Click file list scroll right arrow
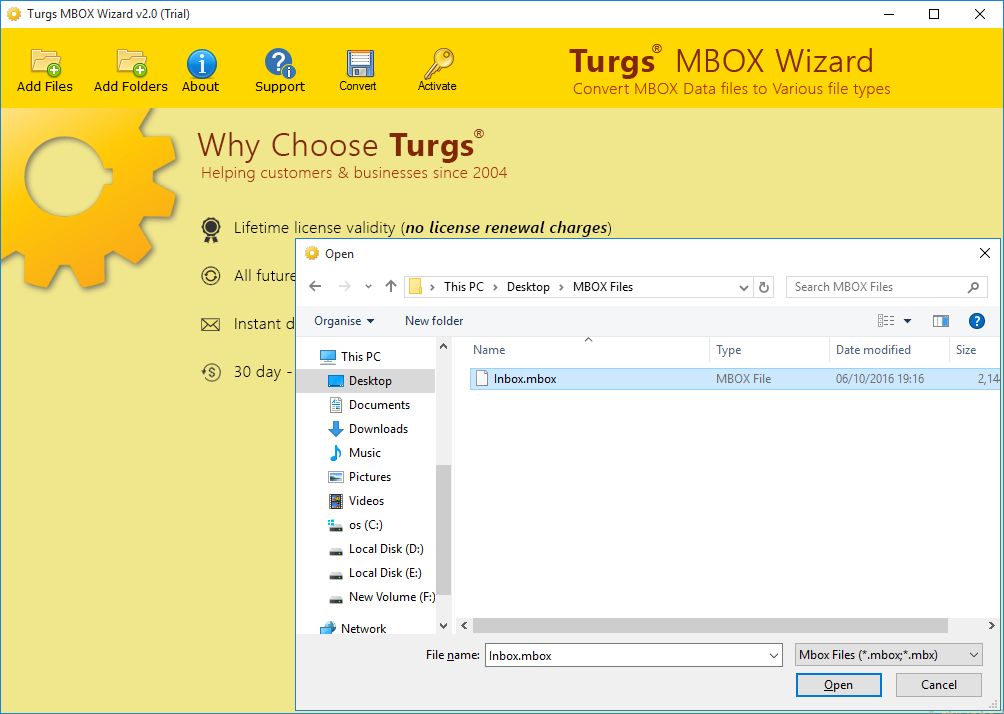1004x714 pixels. (x=991, y=626)
